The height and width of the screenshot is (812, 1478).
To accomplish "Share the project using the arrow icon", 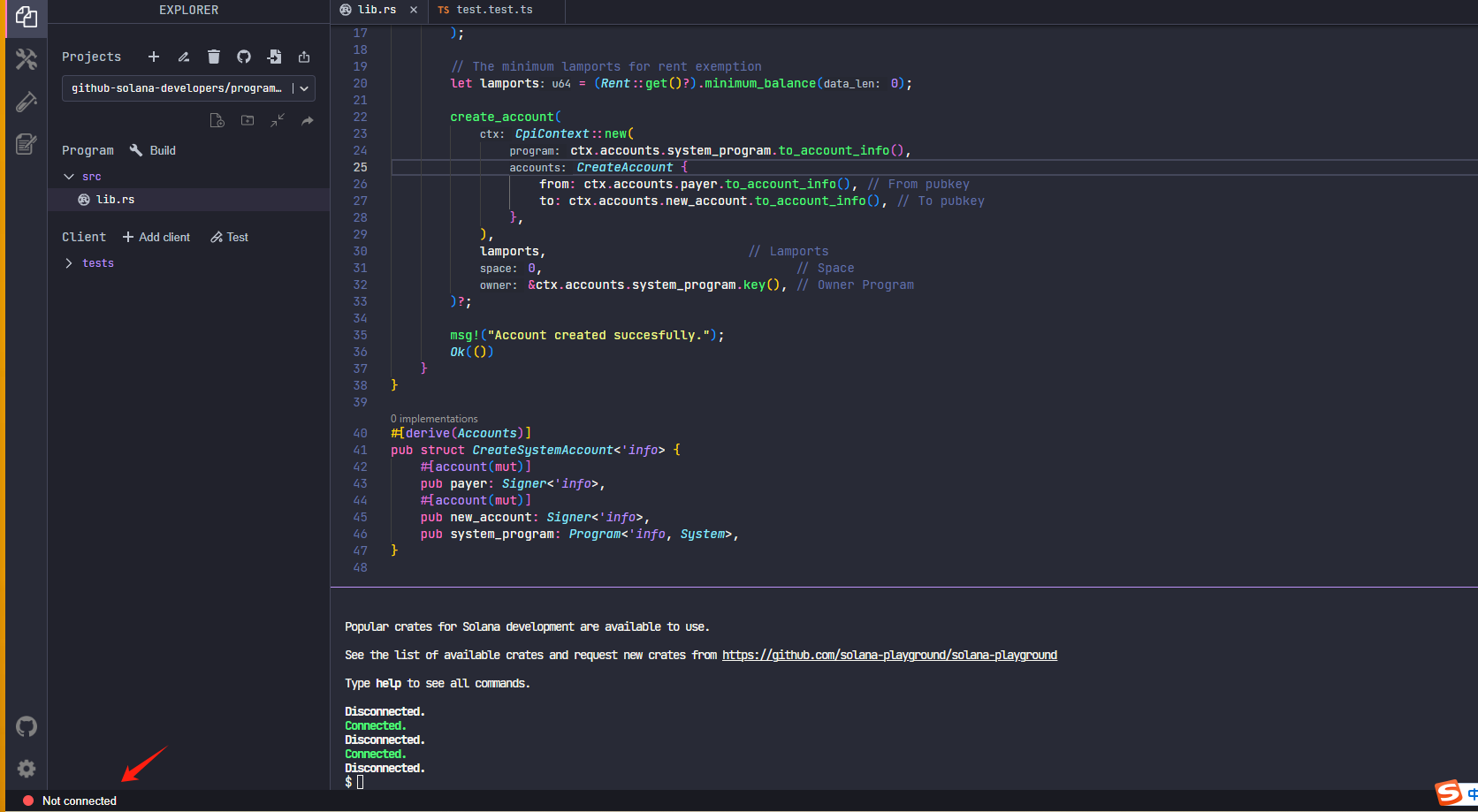I will 308,120.
